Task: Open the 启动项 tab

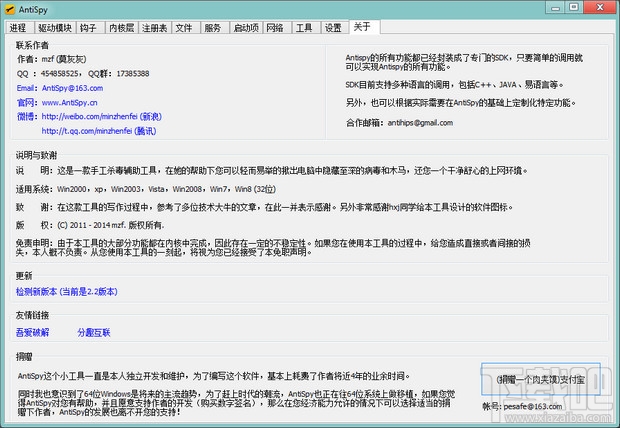Action: click(246, 28)
